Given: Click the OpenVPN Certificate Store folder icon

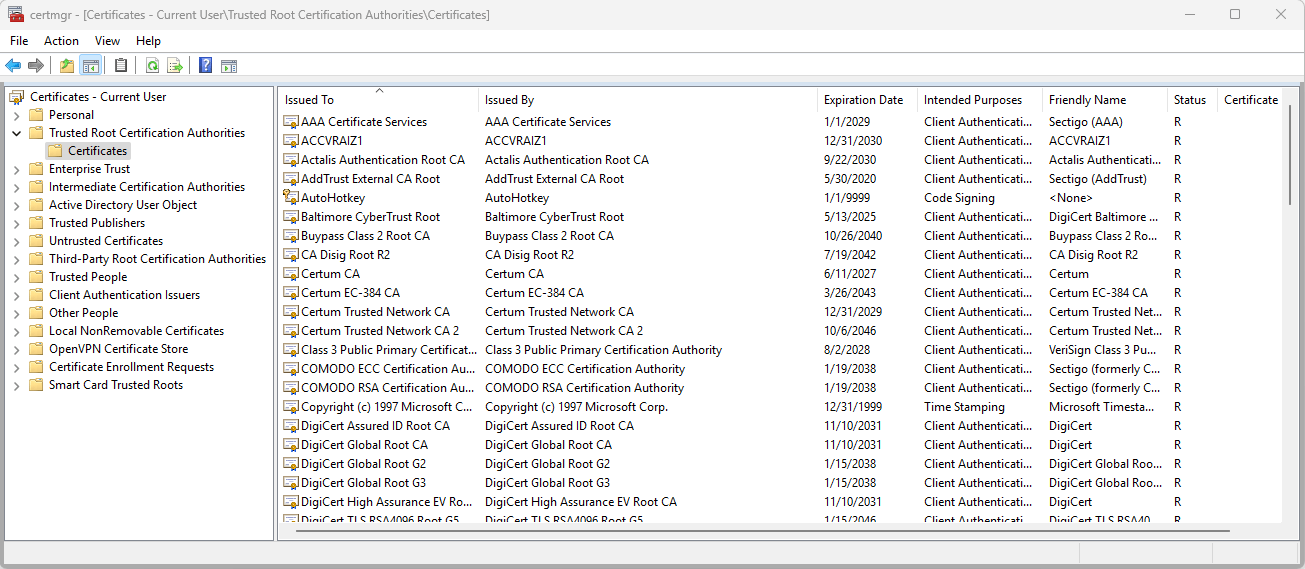Looking at the screenshot, I should pos(36,349).
